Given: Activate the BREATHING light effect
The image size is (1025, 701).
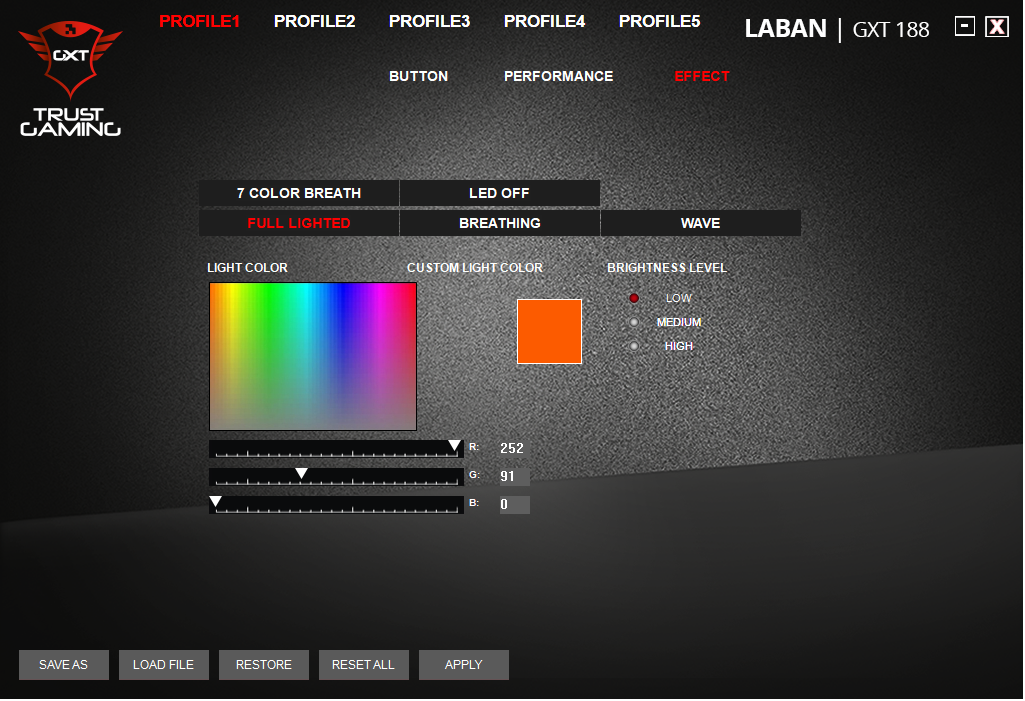Looking at the screenshot, I should coord(499,223).
